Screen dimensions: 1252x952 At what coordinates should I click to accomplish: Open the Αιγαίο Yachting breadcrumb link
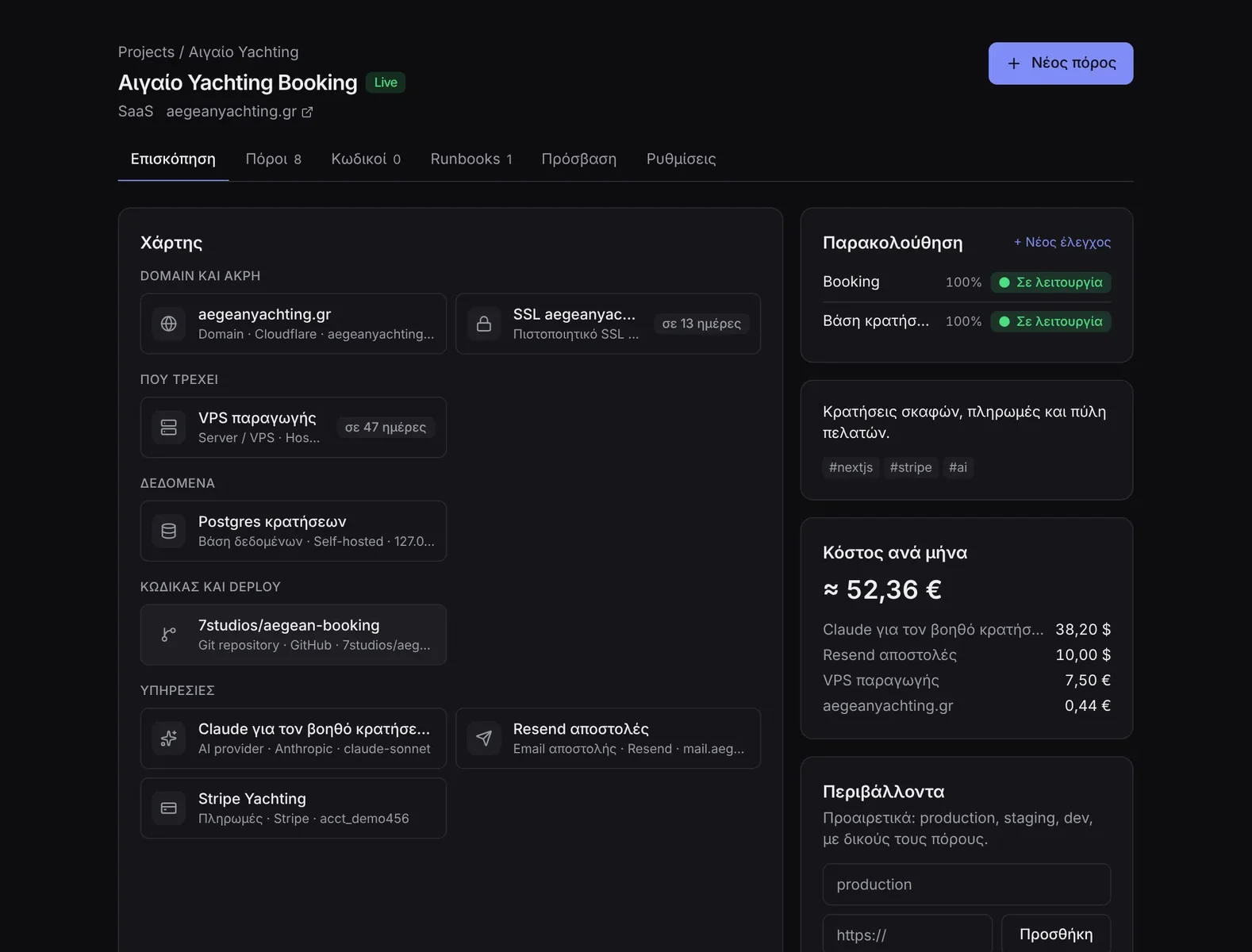(x=244, y=52)
